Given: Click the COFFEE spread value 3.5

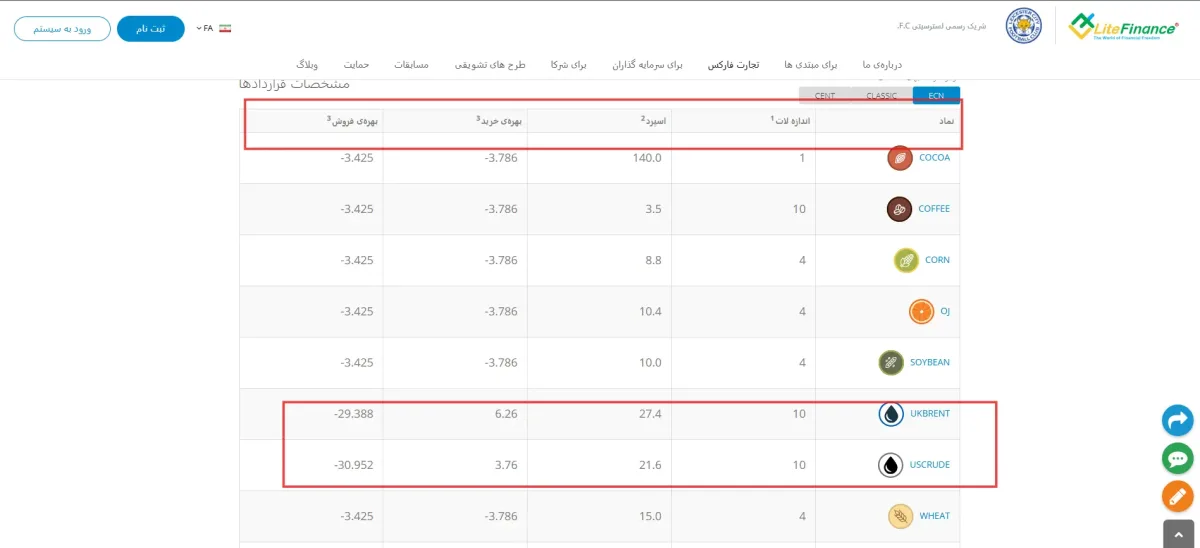Looking at the screenshot, I should [x=653, y=209].
